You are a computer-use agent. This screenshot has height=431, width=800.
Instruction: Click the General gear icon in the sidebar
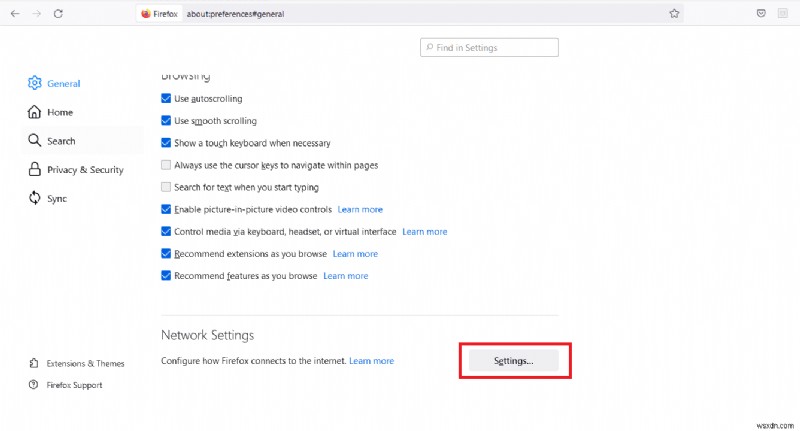[35, 84]
